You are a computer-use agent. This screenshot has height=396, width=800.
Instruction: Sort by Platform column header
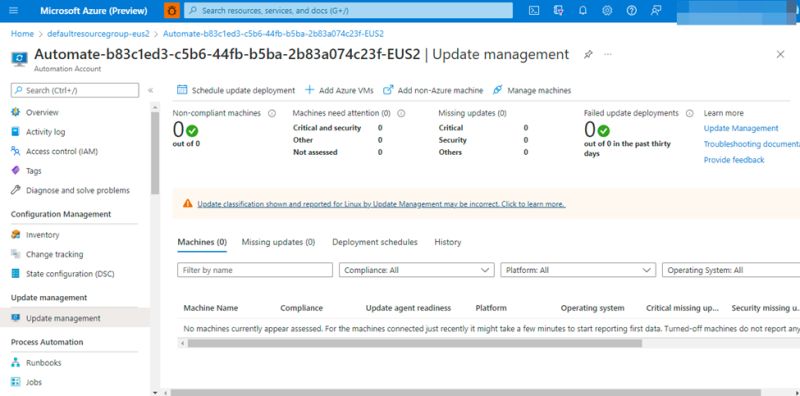pyautogui.click(x=491, y=308)
